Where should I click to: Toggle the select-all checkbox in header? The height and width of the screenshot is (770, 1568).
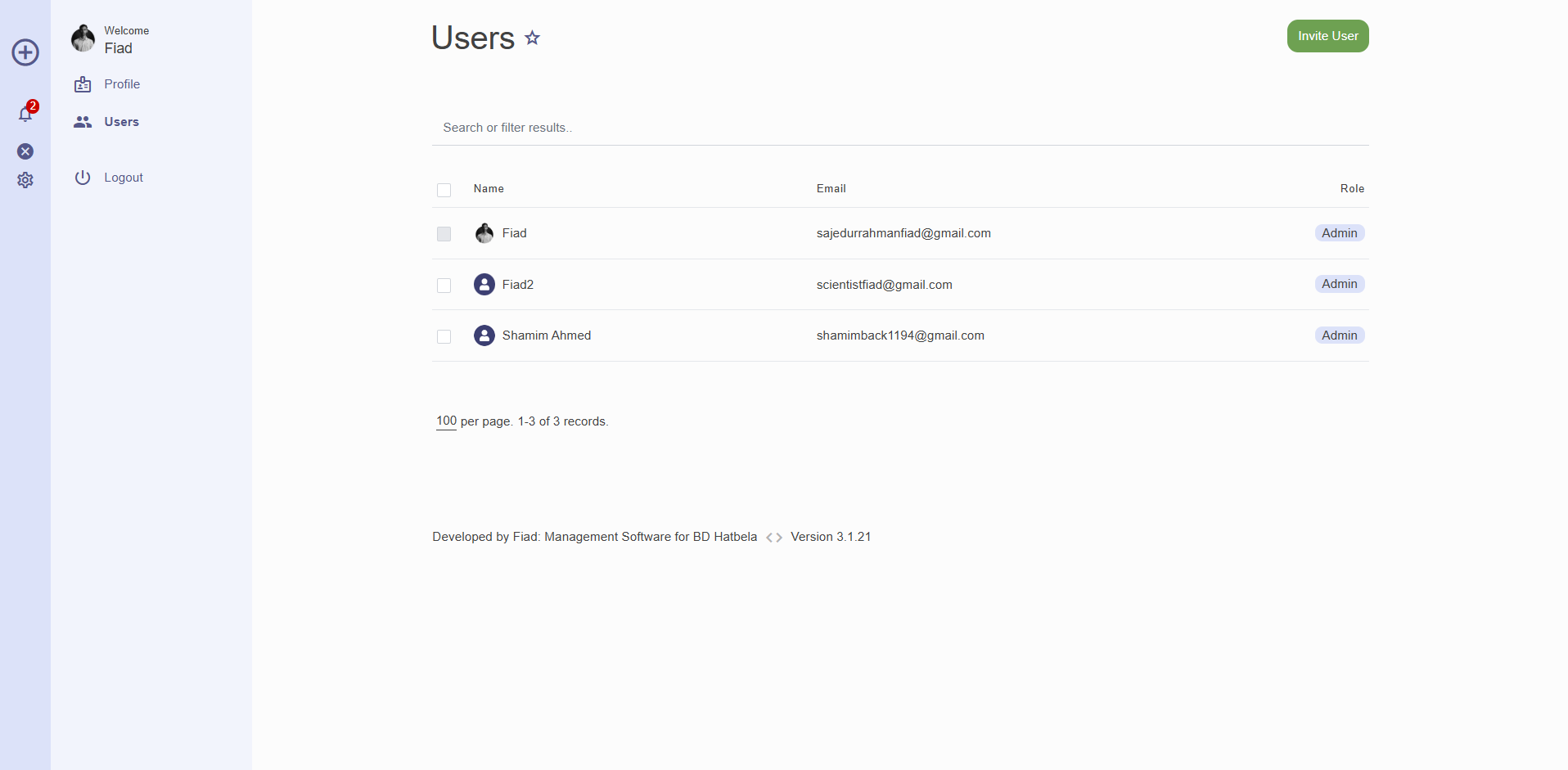[x=444, y=190]
